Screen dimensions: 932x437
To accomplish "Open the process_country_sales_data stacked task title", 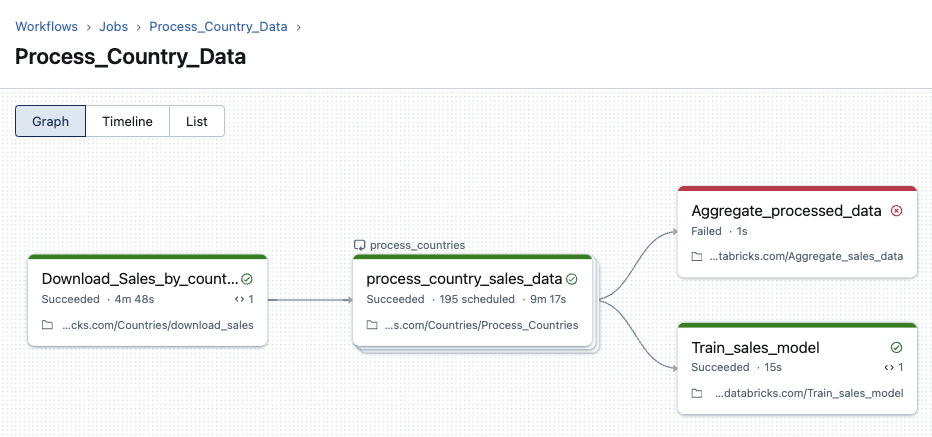I will pos(464,279).
